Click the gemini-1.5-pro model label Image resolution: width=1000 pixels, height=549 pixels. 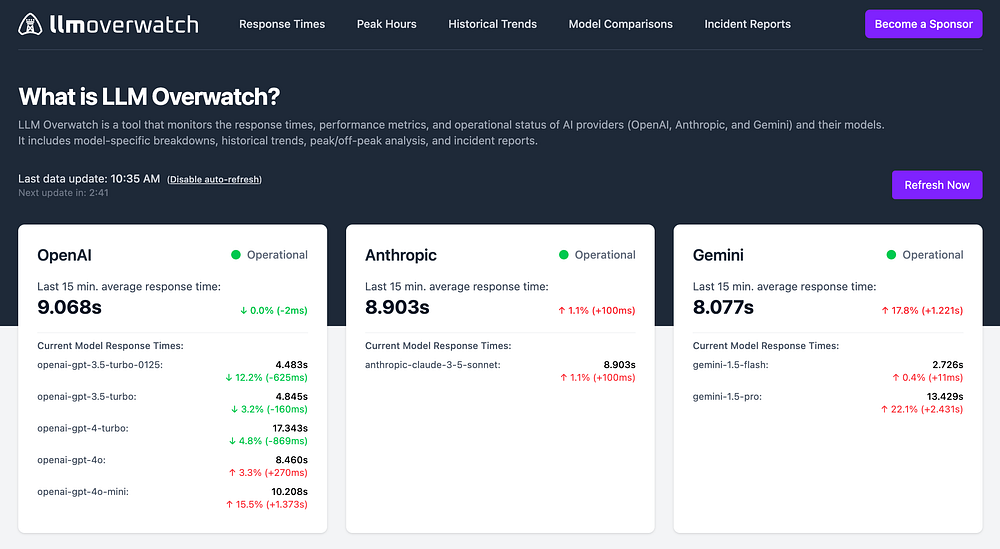727,397
